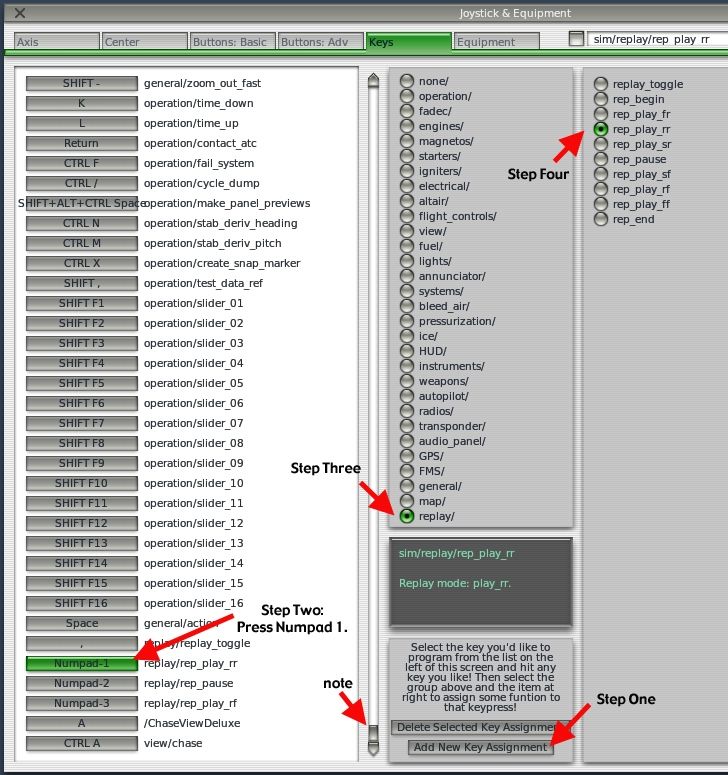Click the CTRL X key button

(x=82, y=263)
